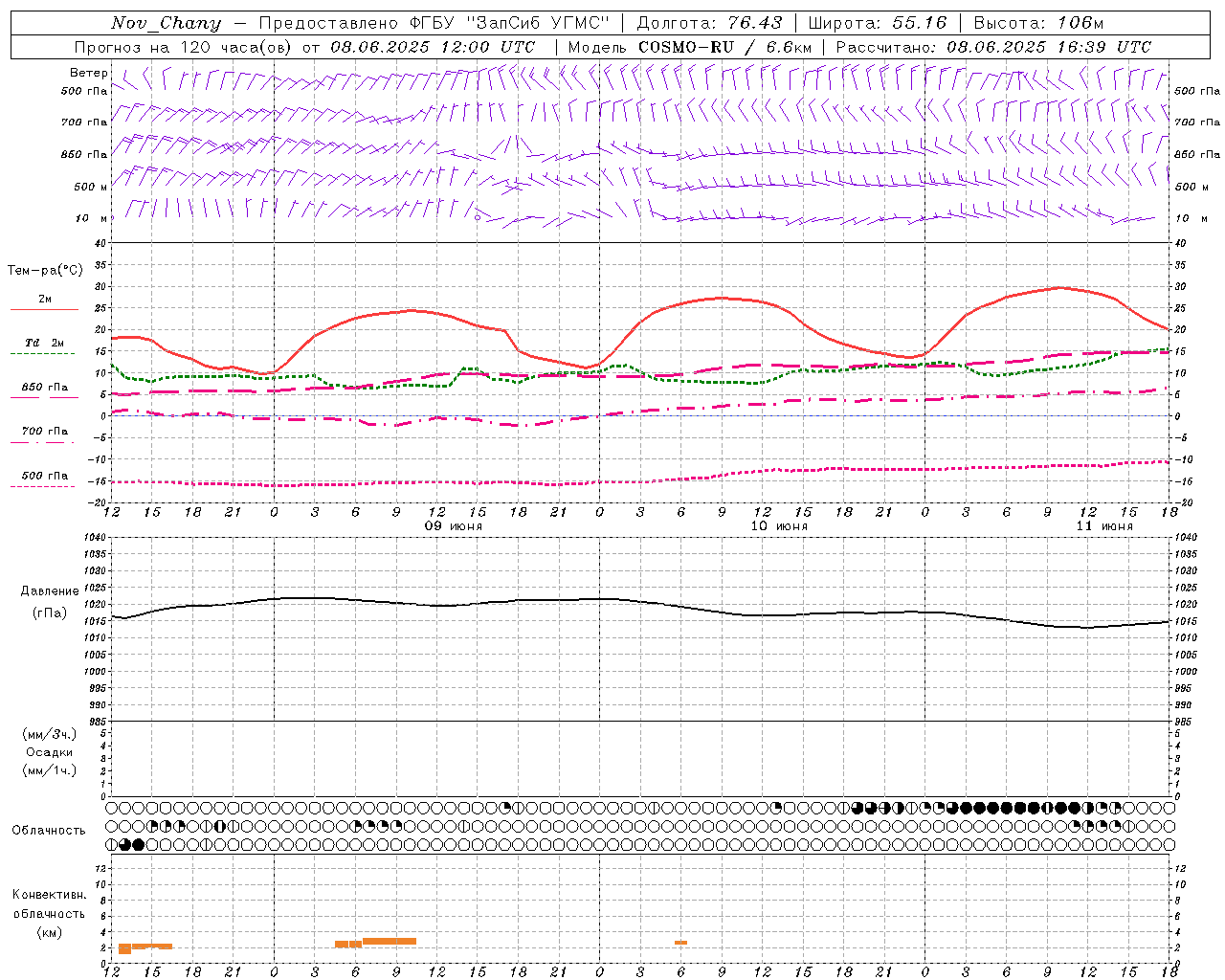
Task: Click the timestamp Рассчитано: 08.06.2025 16:39 UTC
Action: 993,47
